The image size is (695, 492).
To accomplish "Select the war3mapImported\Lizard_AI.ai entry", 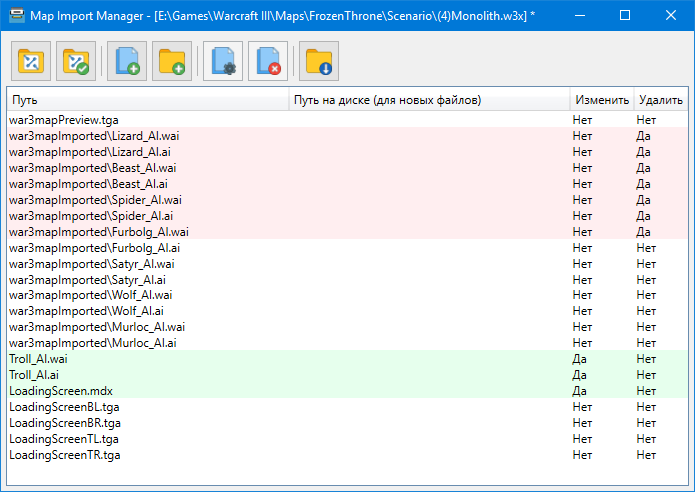I will coord(348,152).
